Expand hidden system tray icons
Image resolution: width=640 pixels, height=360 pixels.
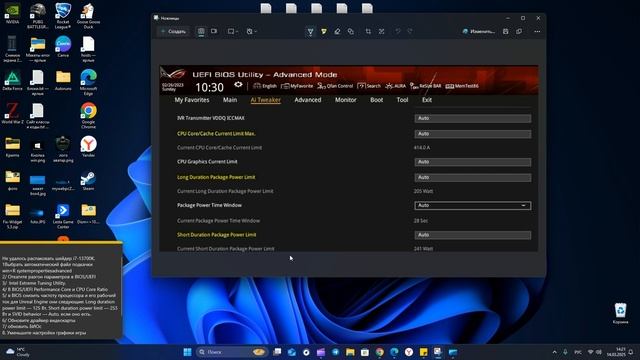tap(554, 352)
